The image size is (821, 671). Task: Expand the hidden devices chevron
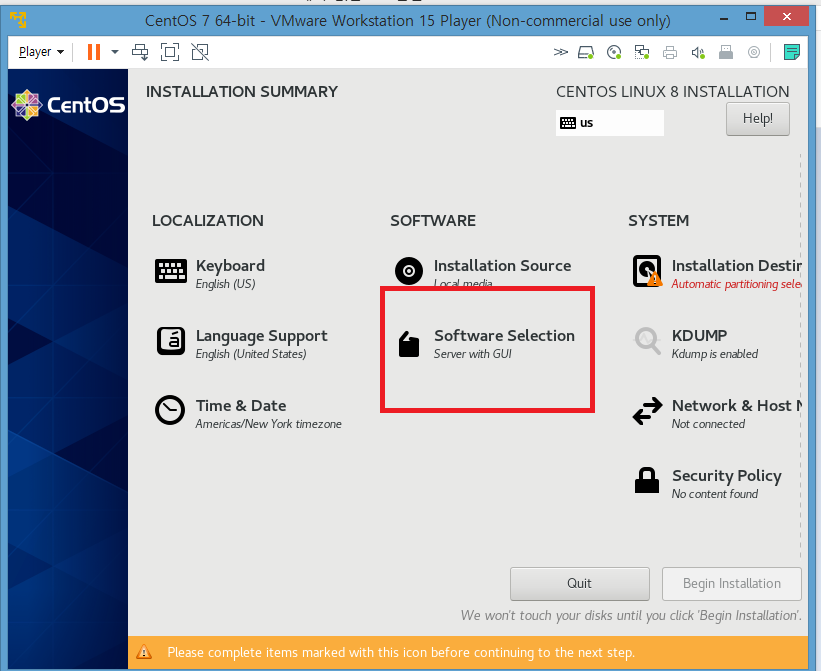(x=561, y=52)
